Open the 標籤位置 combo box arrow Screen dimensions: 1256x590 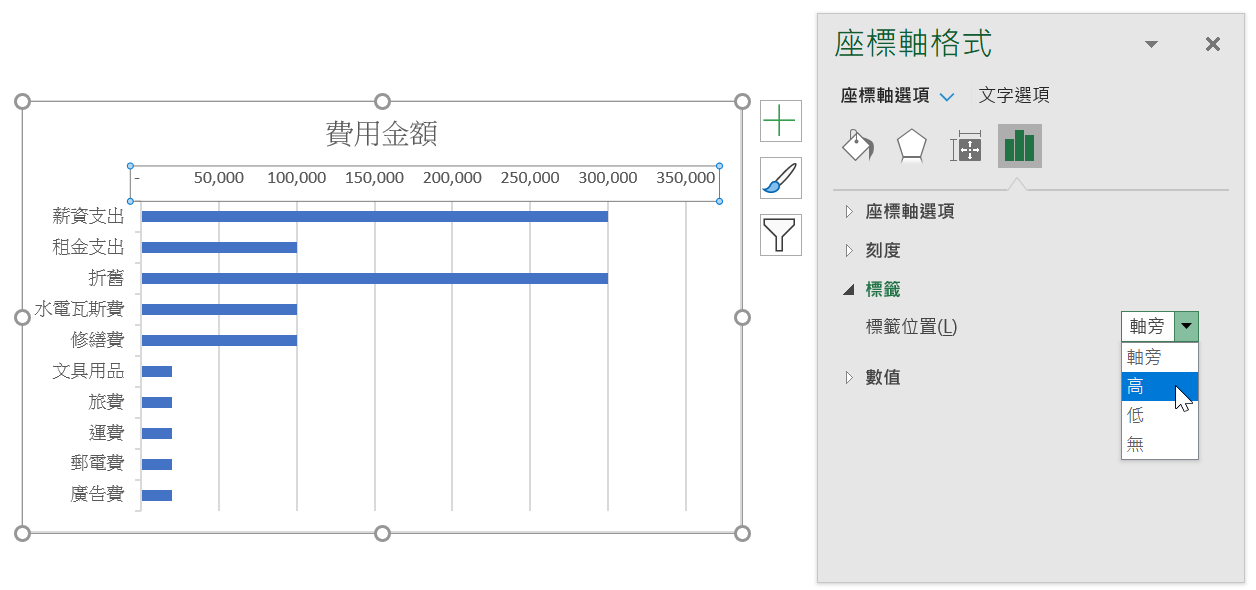(x=1186, y=326)
